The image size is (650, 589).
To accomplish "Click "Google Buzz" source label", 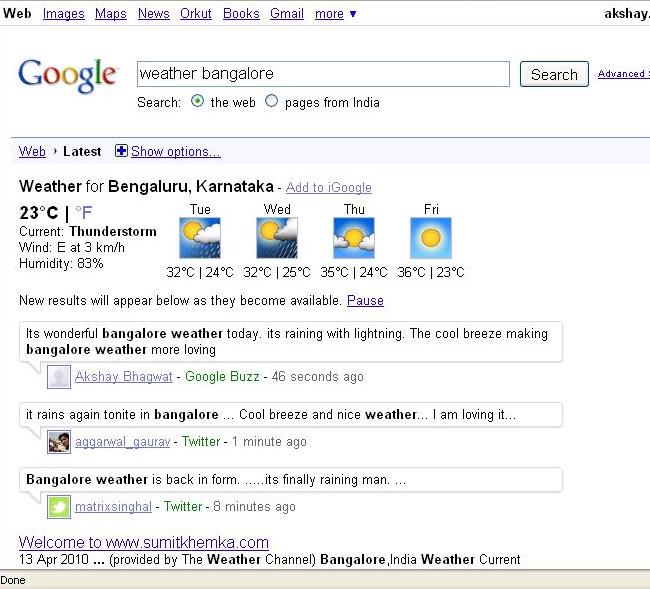I will 222,377.
